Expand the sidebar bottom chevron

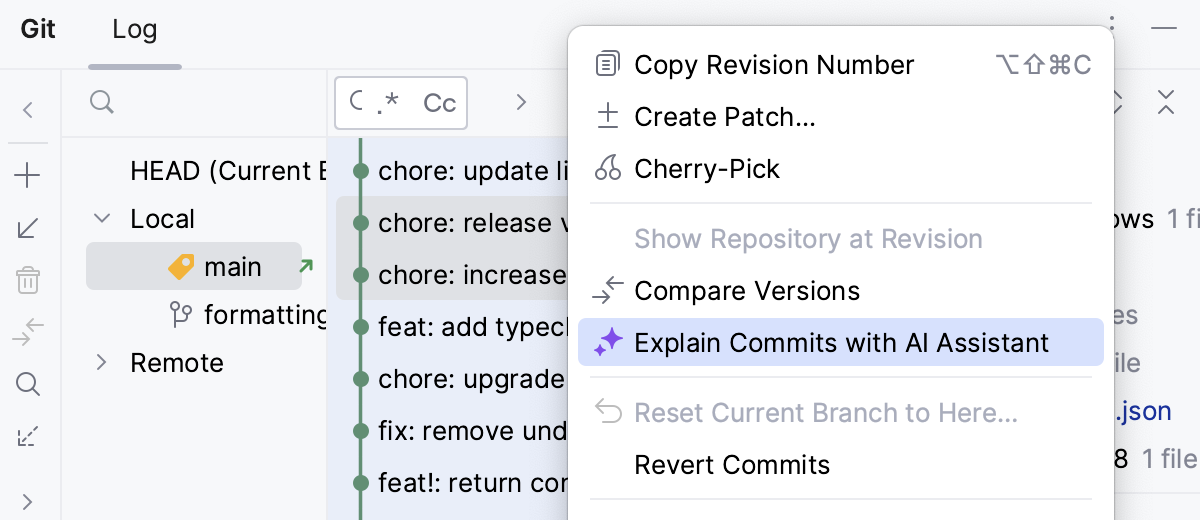coord(28,500)
